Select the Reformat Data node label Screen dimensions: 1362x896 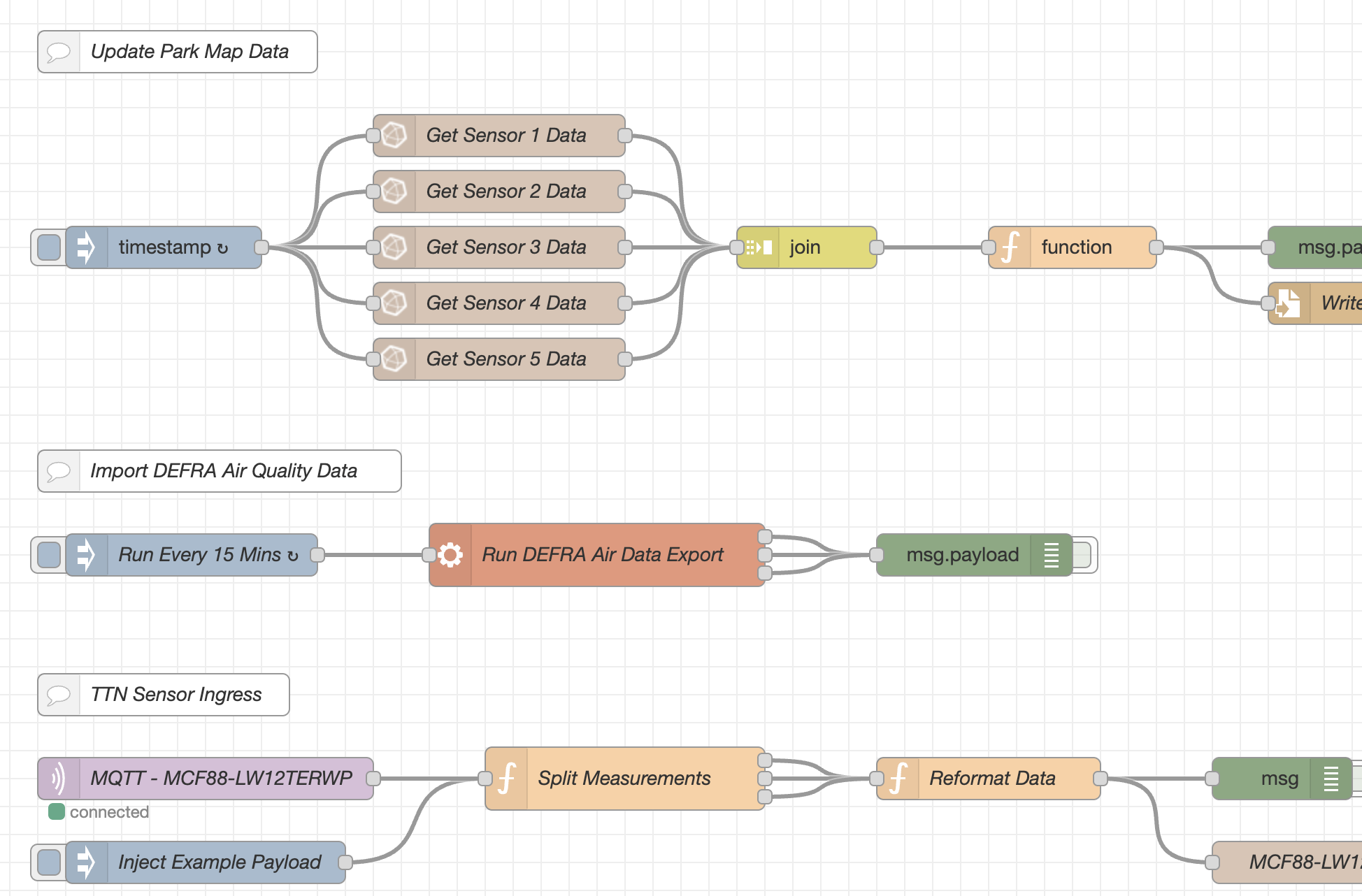[993, 779]
